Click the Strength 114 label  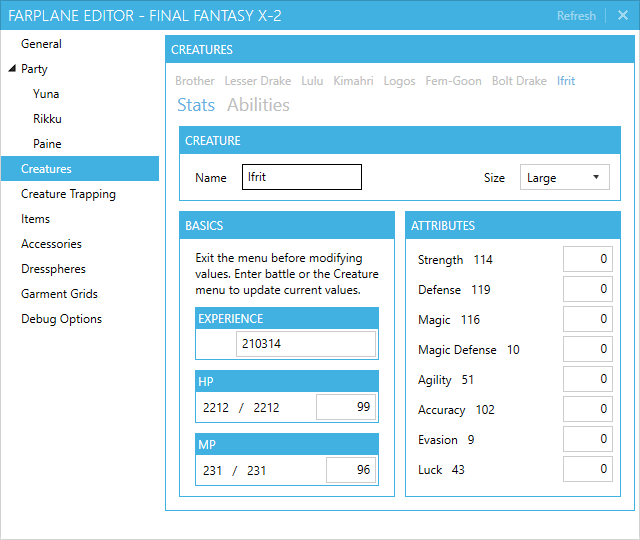[455, 260]
